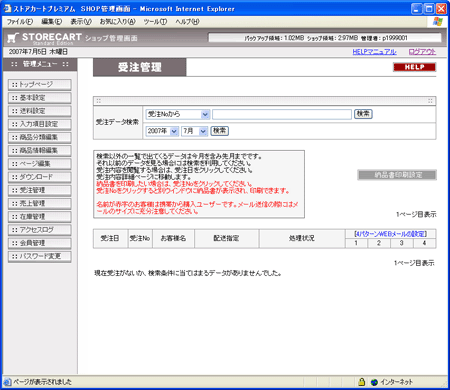Click the Windows flag icon in menu bar
450x390 pixels.
click(x=438, y=22)
